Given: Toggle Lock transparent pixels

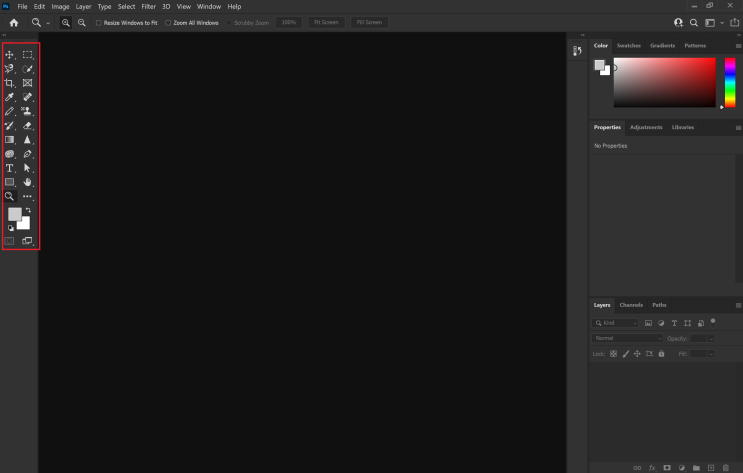Looking at the screenshot, I should coord(613,354).
